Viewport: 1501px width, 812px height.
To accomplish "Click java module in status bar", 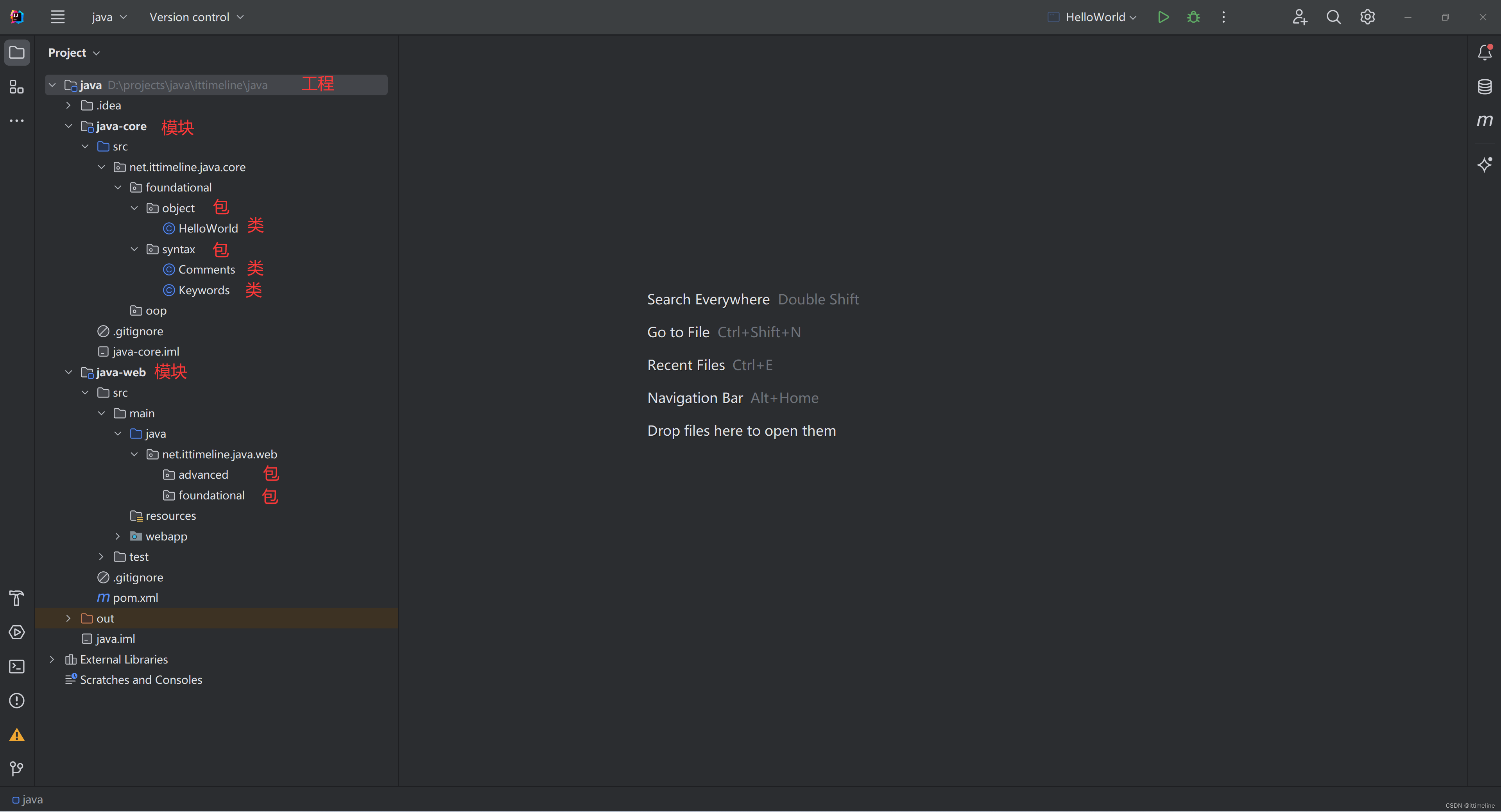I will pos(27,800).
